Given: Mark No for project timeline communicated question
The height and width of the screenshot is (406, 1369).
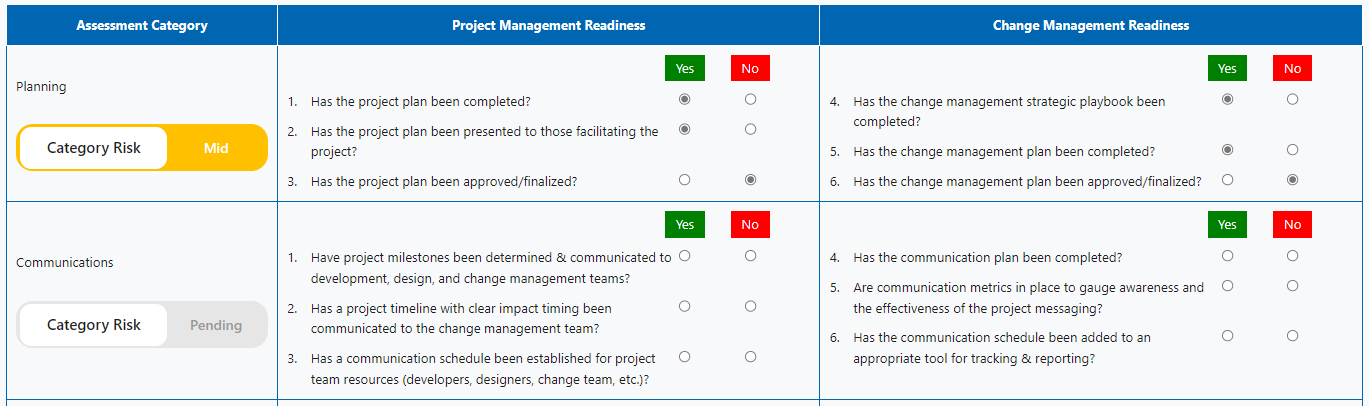Looking at the screenshot, I should tap(750, 306).
